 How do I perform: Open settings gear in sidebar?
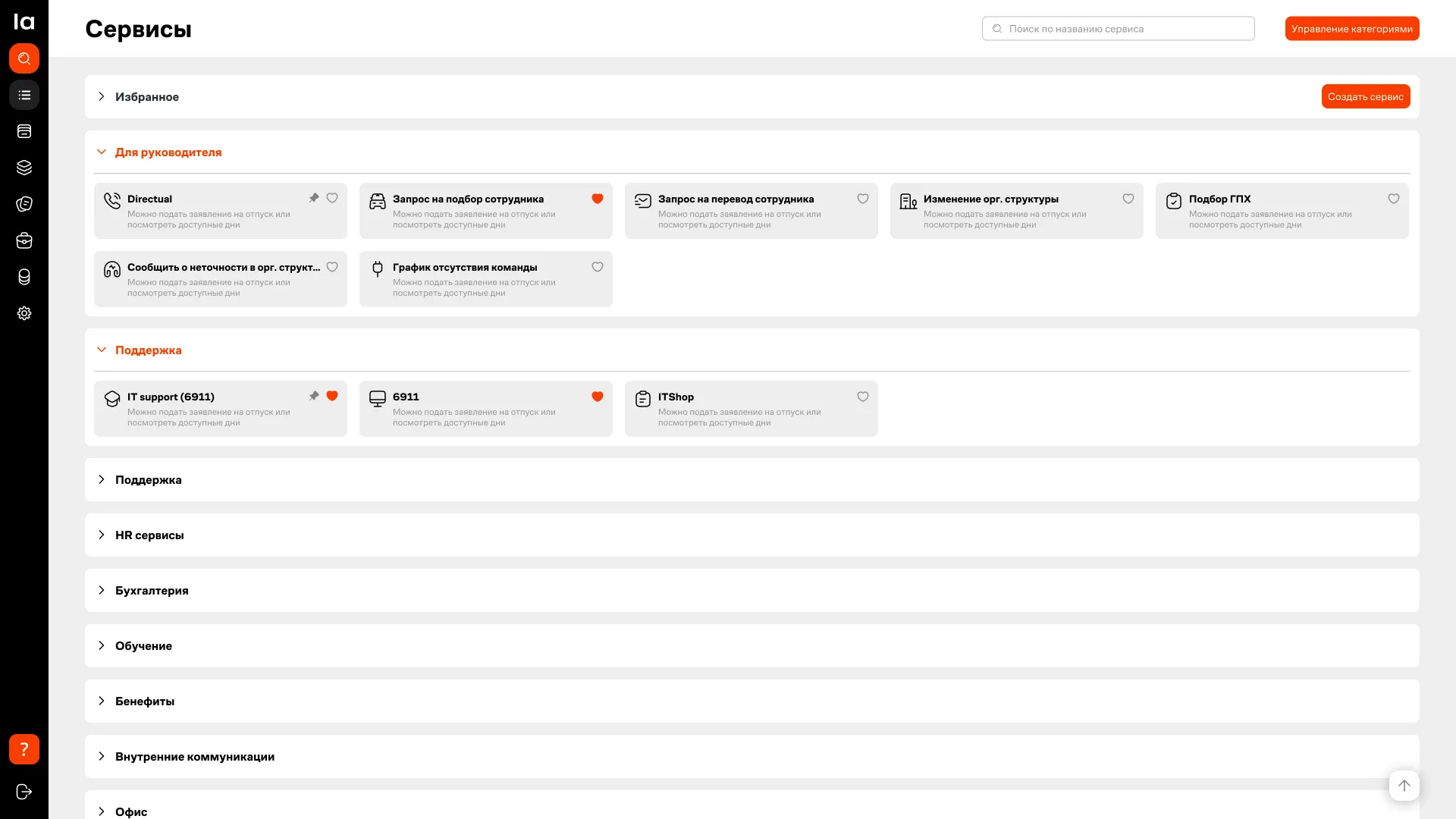click(24, 313)
